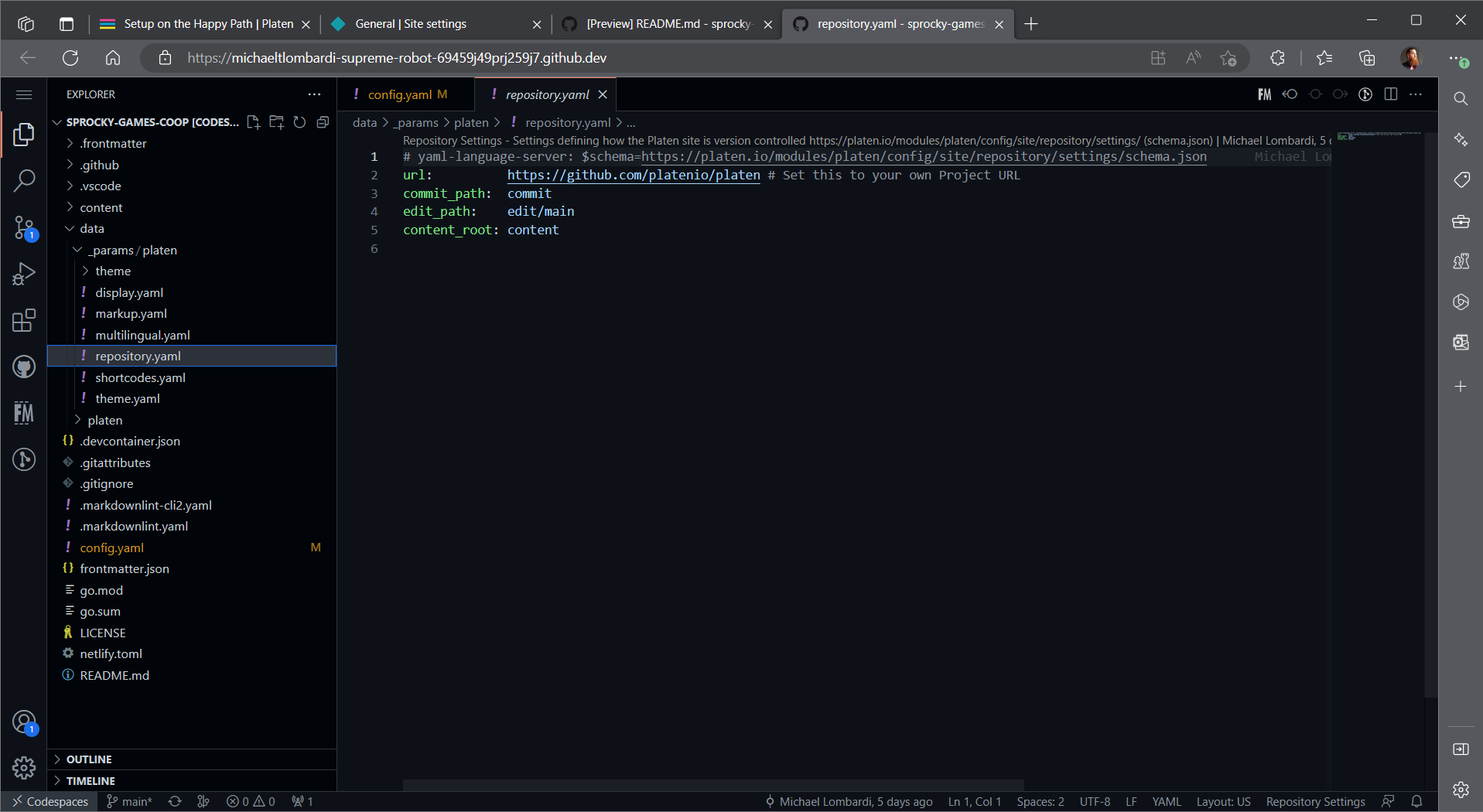This screenshot has height=812, width=1483.
Task: Expand the theme folder
Action: point(113,271)
